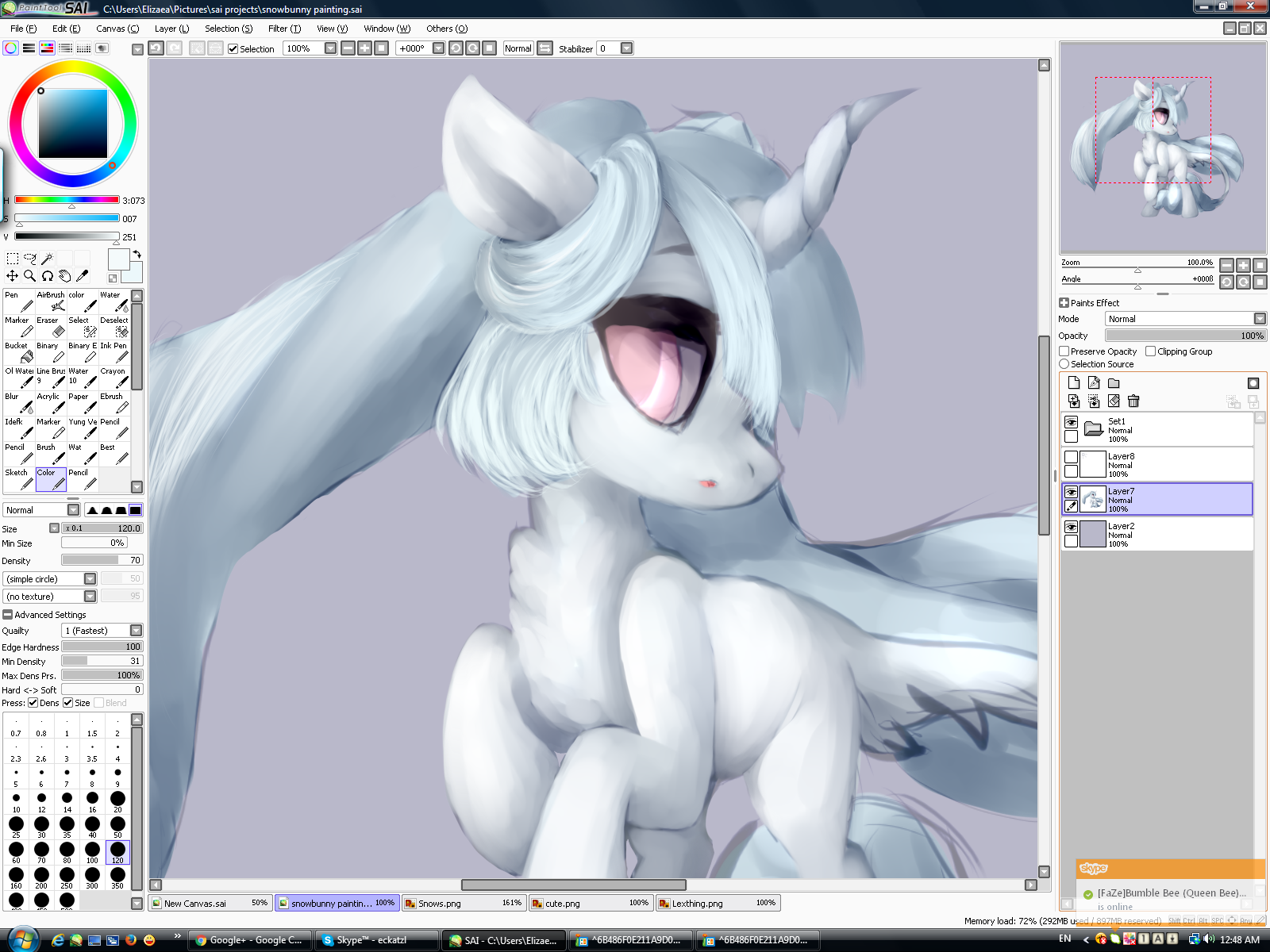This screenshot has width=1270, height=952.
Task: Uncheck the Selection checkbox in toolbar
Action: tap(233, 49)
